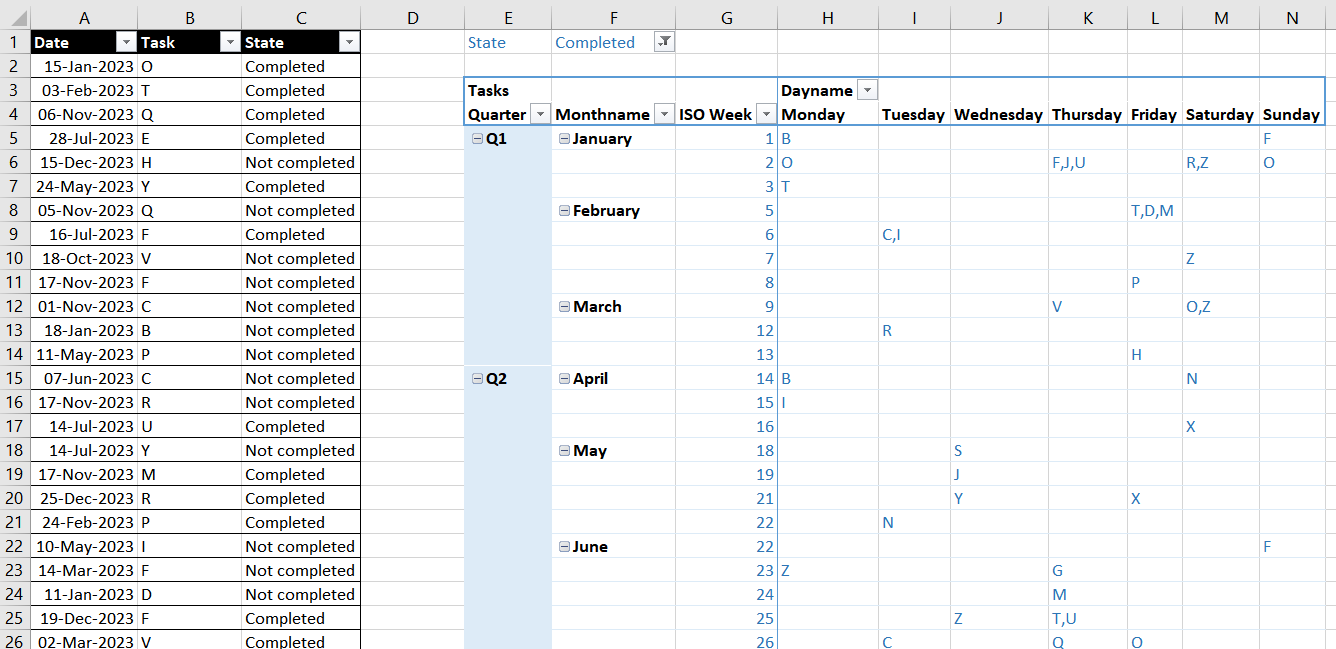The width and height of the screenshot is (1336, 649).
Task: Select the date cell 25-Dec-2023
Action: (x=84, y=498)
